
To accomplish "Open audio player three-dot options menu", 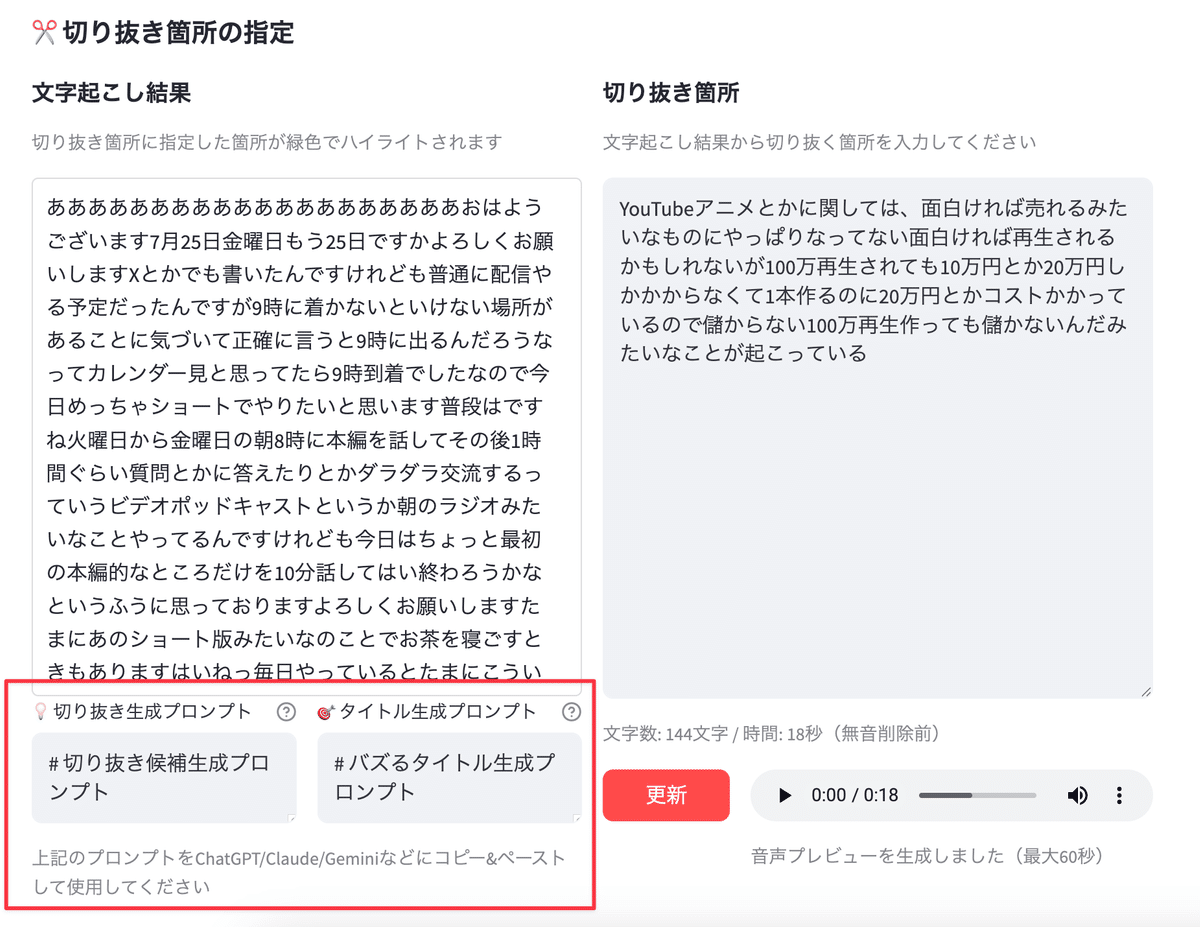I will pos(1119,795).
